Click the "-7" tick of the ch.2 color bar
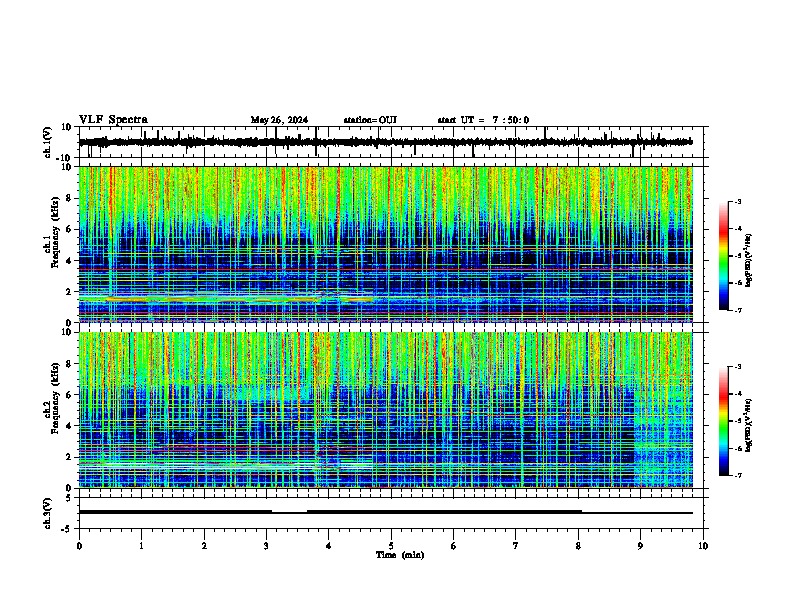This screenshot has width=792, height=612. pyautogui.click(x=738, y=475)
